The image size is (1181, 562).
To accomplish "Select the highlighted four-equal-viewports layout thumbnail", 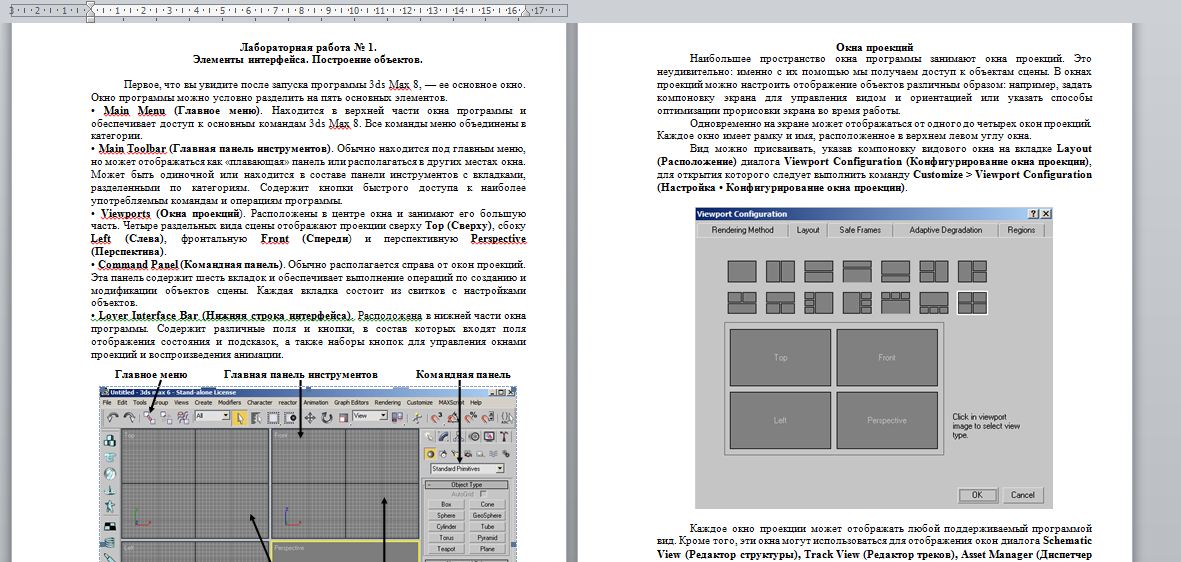I will (x=972, y=303).
